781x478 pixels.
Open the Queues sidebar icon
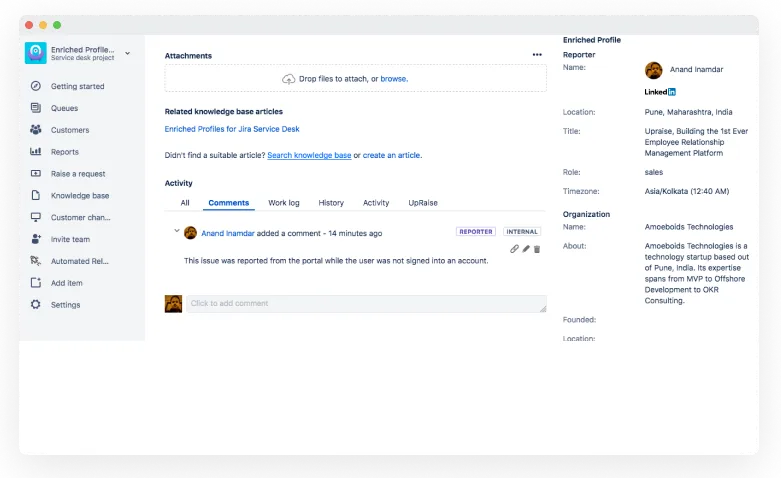[36, 108]
